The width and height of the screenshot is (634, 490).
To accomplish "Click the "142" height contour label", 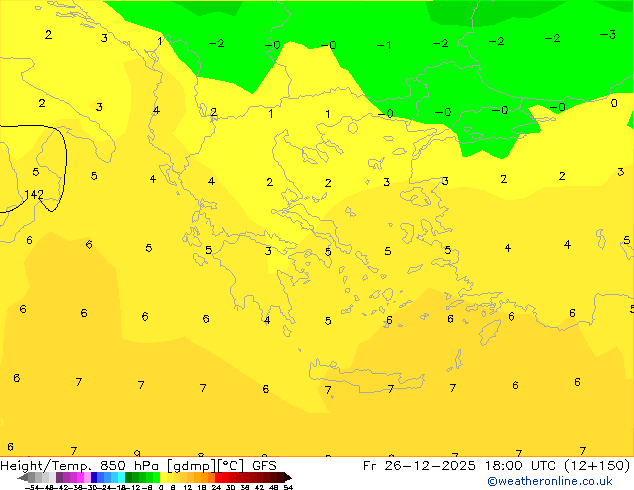I will click(x=34, y=194).
